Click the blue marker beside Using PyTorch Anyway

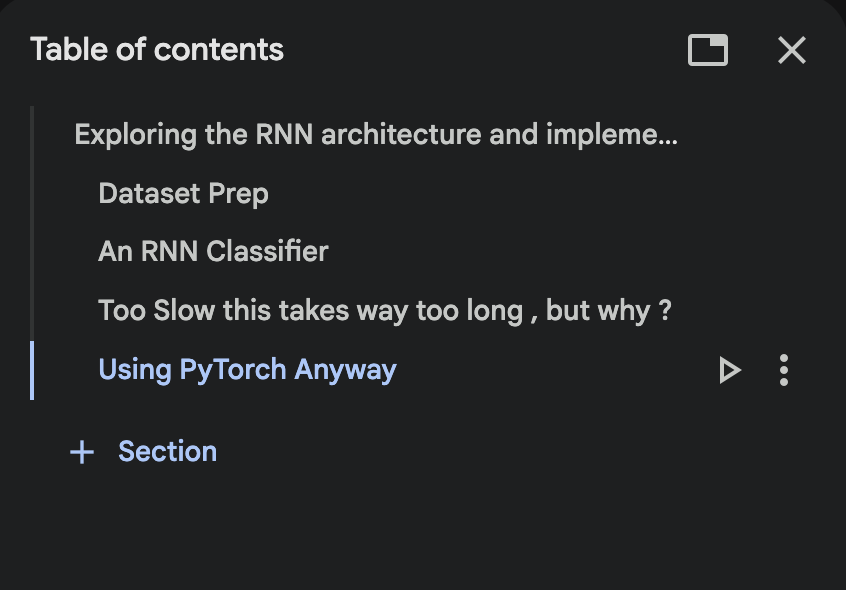coord(32,370)
